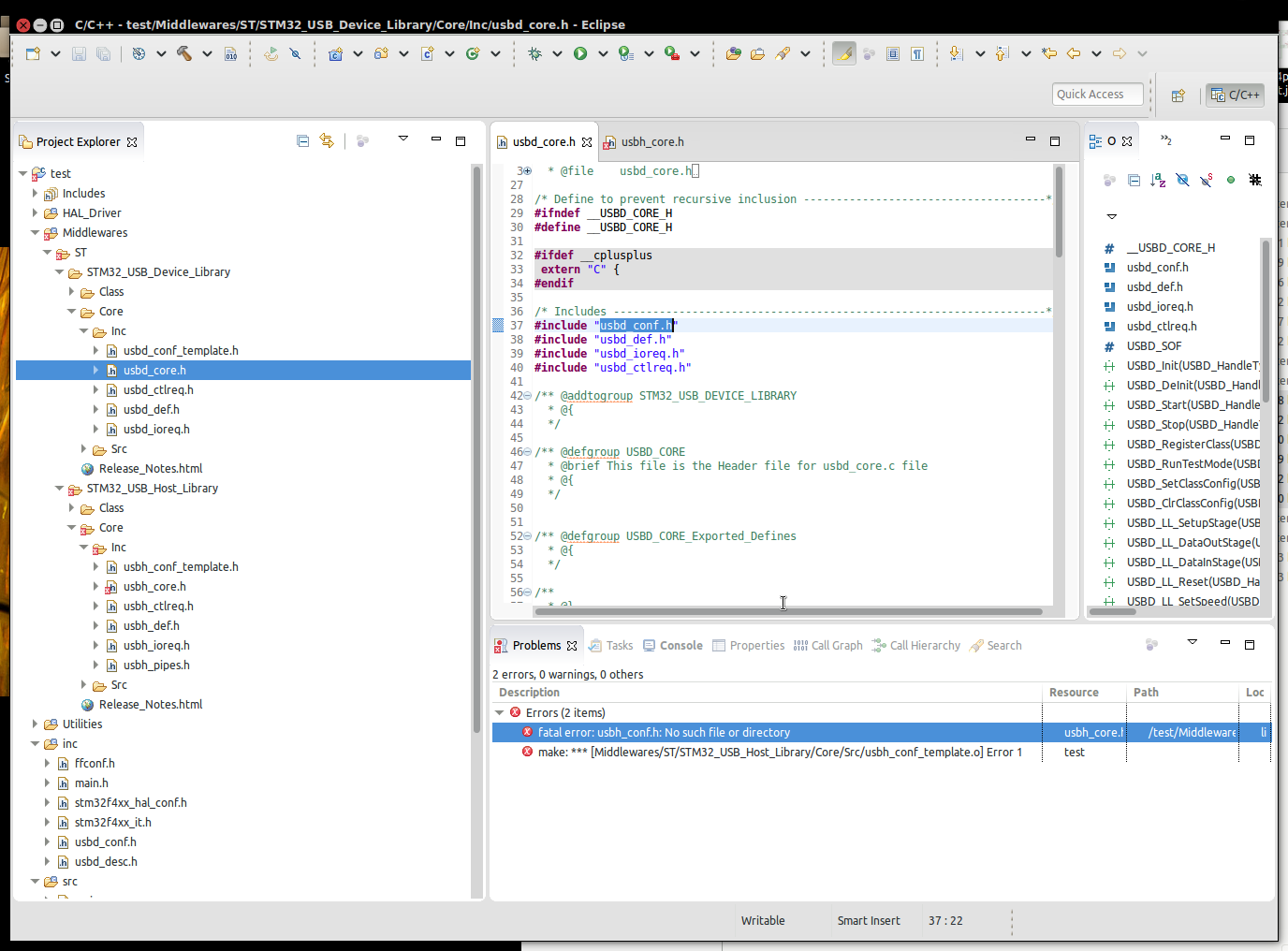Expand the Utilities folder node
The image size is (1288, 951).
coord(36,724)
